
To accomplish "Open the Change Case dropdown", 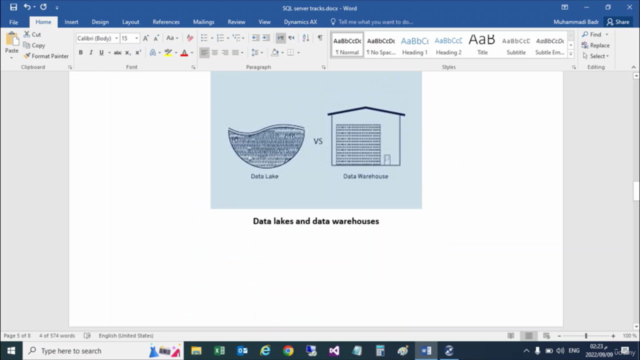I will (172, 38).
